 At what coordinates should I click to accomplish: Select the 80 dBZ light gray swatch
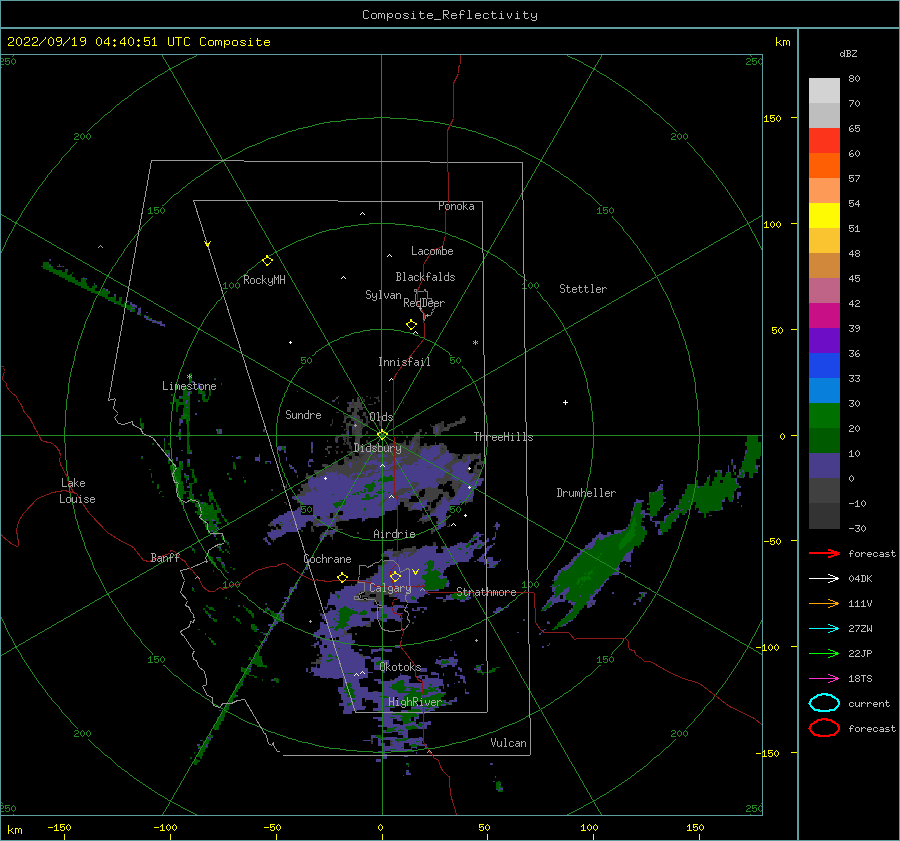point(824,90)
